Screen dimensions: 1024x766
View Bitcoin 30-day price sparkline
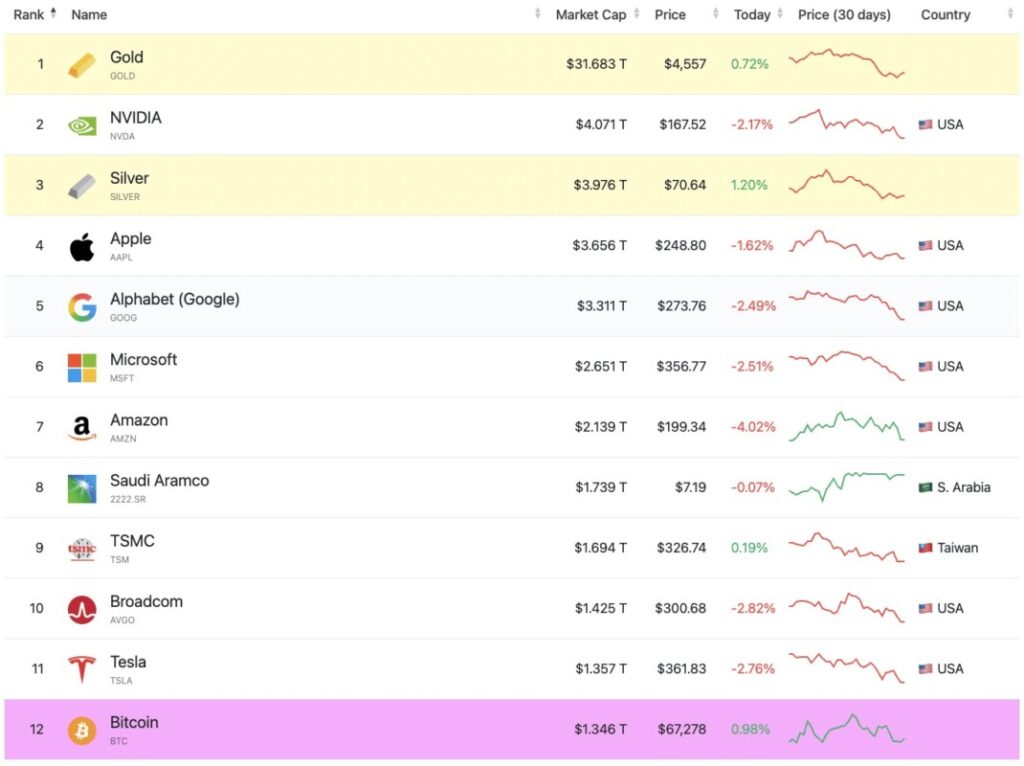[846, 729]
